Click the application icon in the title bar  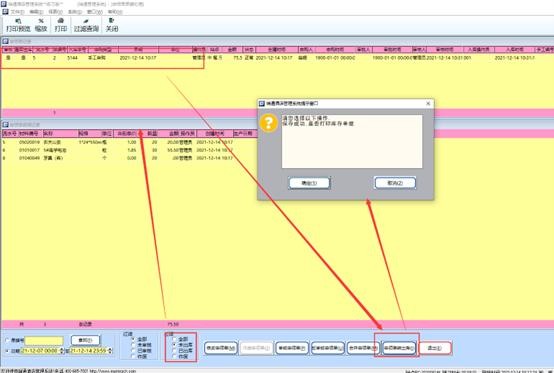[x=4, y=4]
